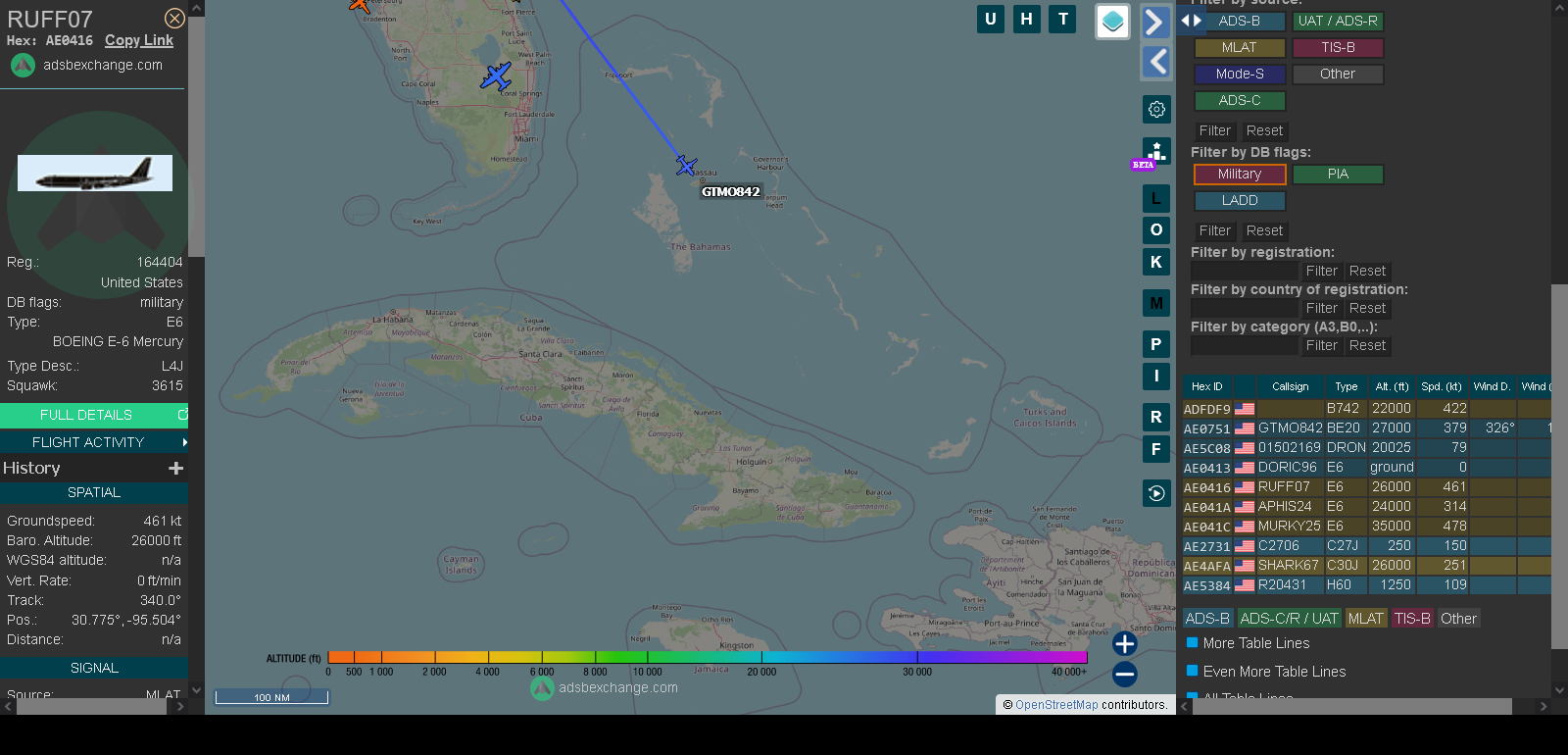Apply Filter for category (A3,B0,..)
Screen dimensions: 1568x755
pyautogui.click(x=1321, y=345)
